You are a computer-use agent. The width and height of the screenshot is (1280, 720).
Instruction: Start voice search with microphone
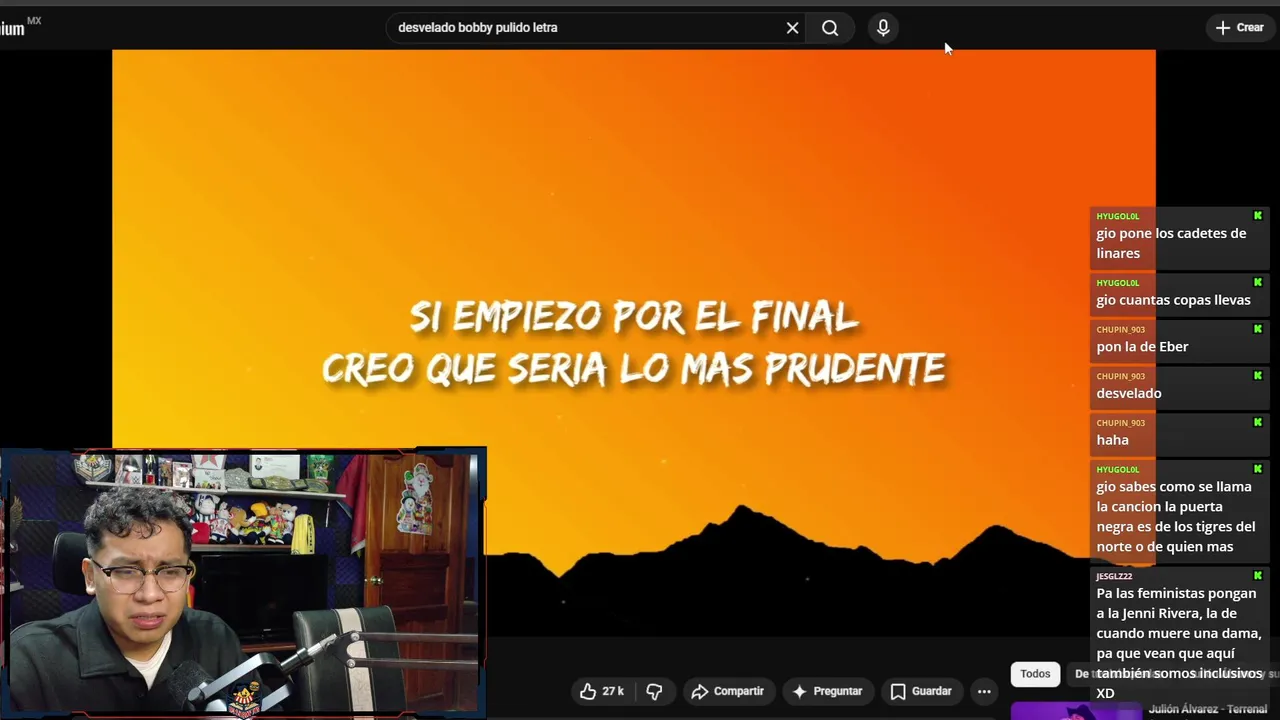pyautogui.click(x=883, y=28)
